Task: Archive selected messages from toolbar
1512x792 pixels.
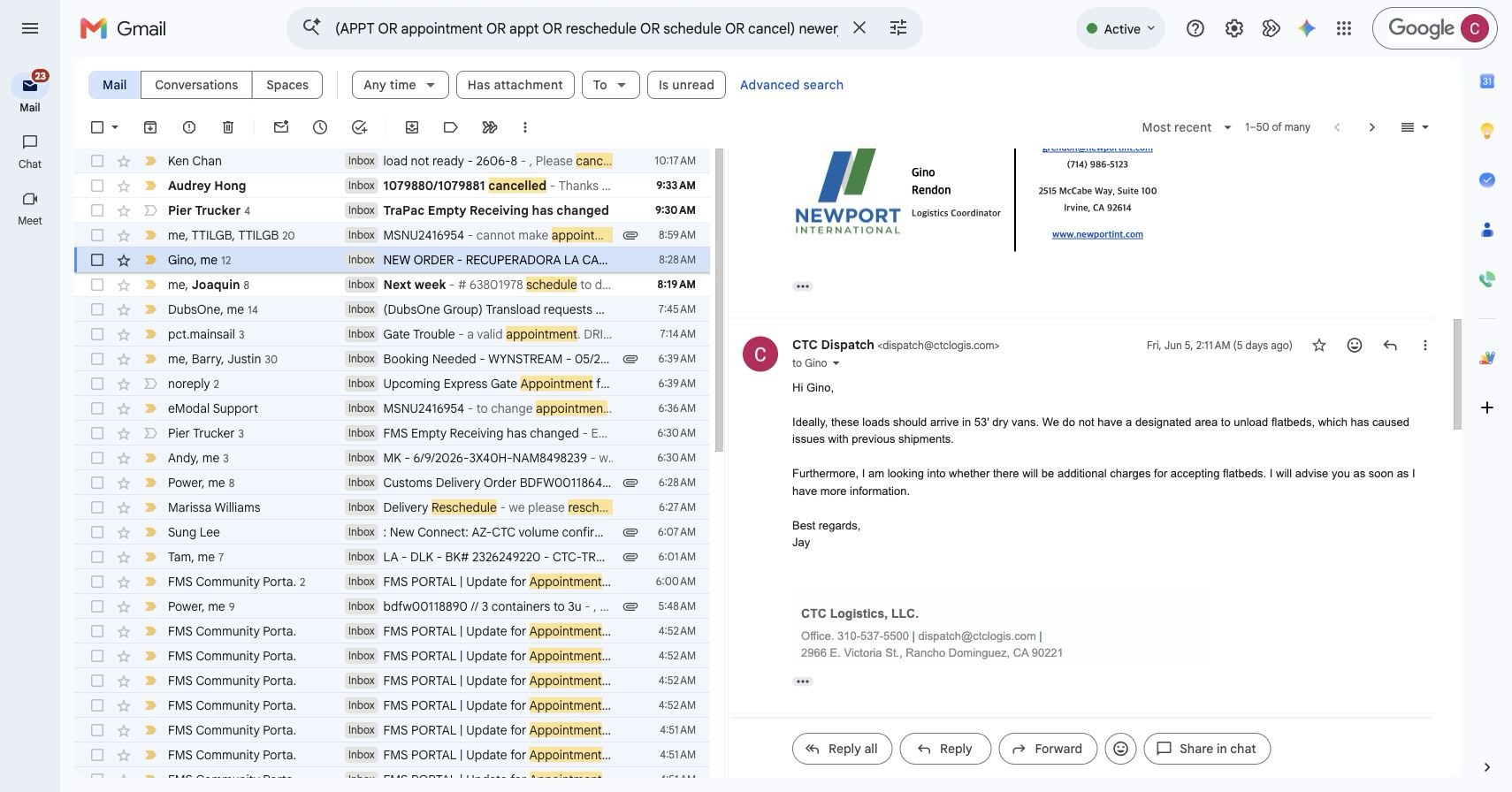Action: click(150, 127)
